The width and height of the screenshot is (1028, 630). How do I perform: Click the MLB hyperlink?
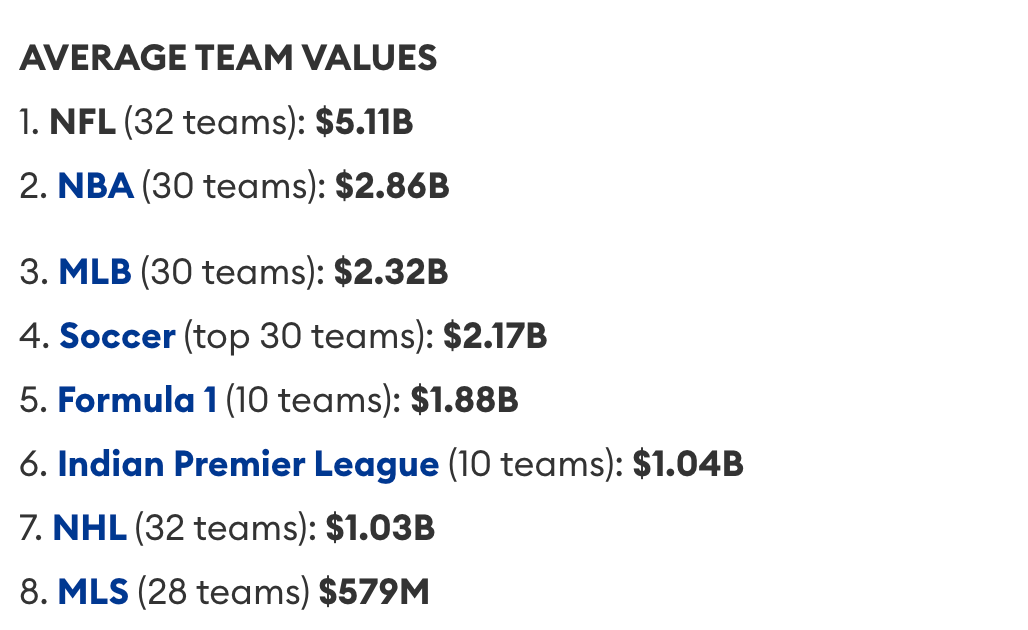point(95,272)
